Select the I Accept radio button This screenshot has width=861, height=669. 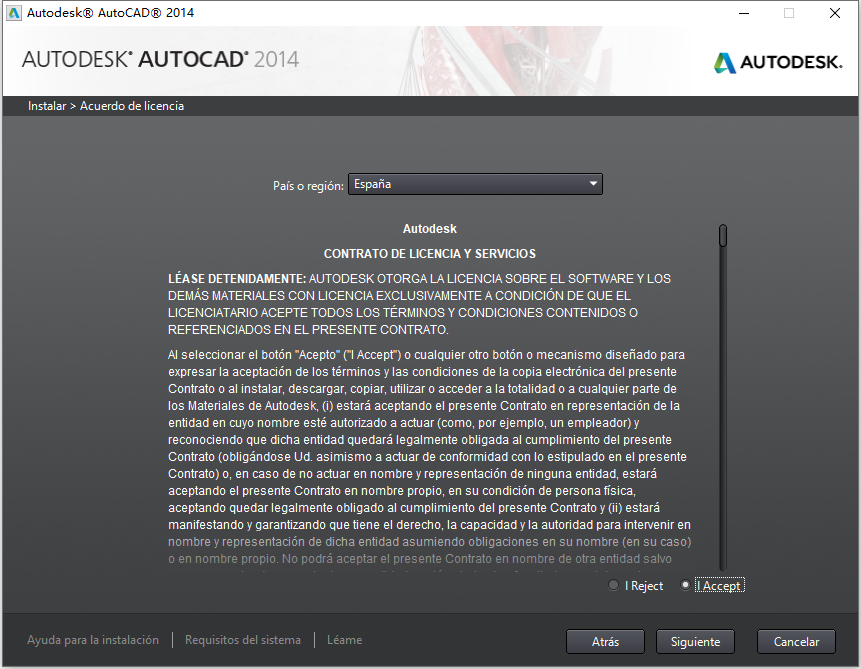pos(685,586)
